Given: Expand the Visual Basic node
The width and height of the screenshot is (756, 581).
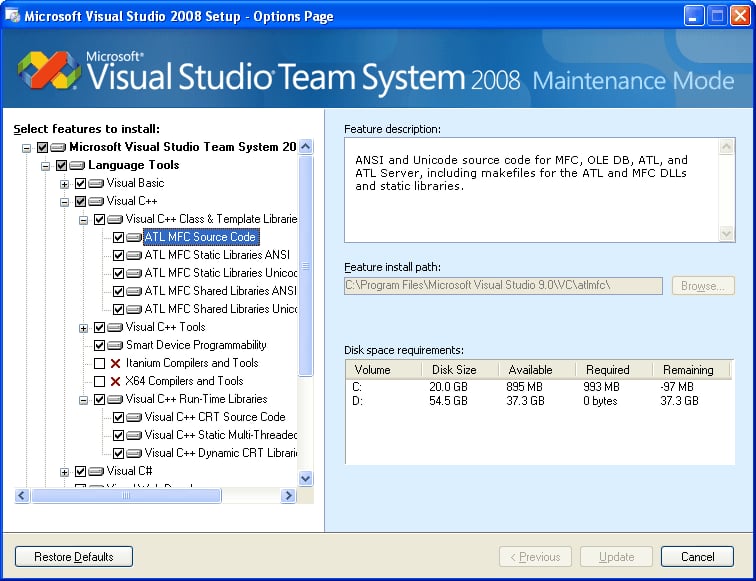Looking at the screenshot, I should pyautogui.click(x=65, y=184).
